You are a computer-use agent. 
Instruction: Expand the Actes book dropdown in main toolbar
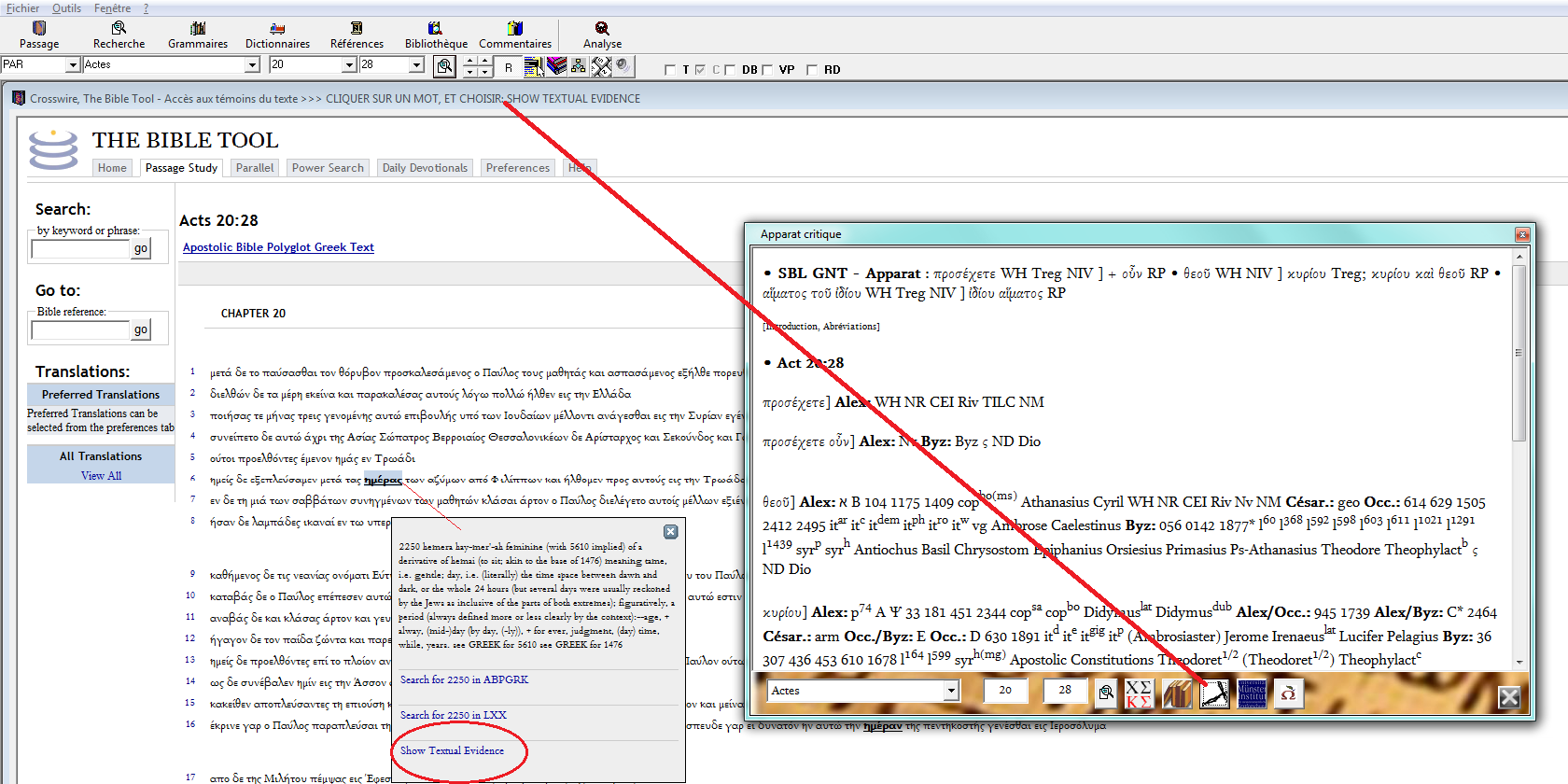tap(252, 64)
